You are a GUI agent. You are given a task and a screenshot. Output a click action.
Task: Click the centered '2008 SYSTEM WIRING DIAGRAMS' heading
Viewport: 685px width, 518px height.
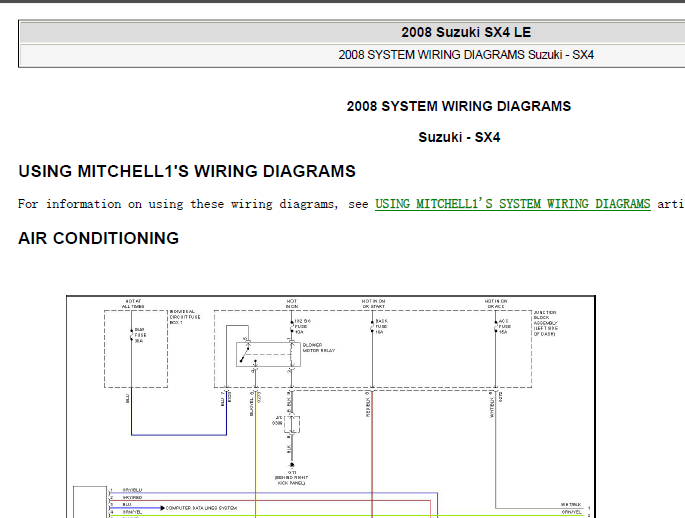(459, 106)
